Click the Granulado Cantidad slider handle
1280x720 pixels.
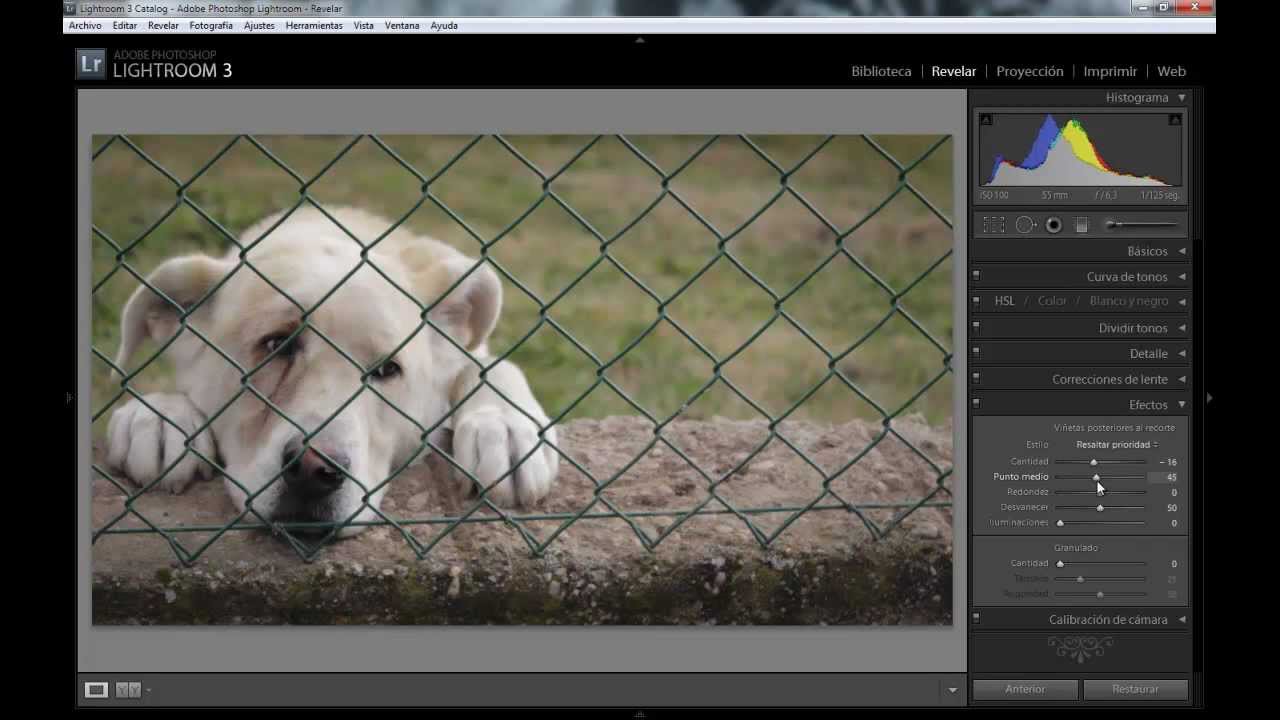[1060, 564]
